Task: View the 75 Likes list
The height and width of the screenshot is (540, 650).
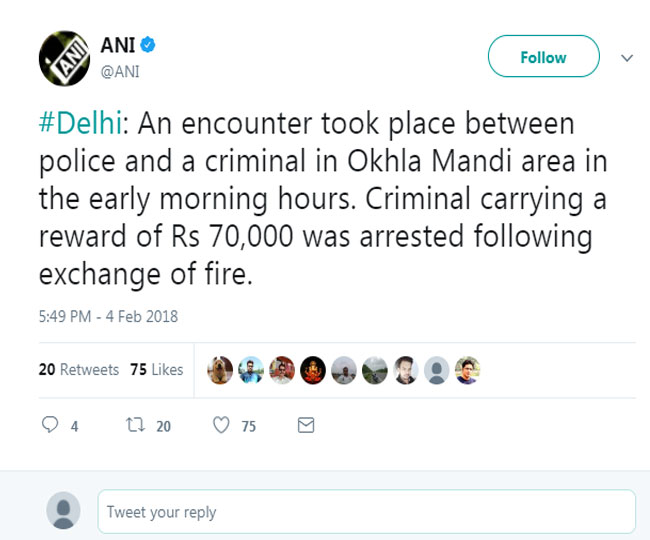Action: click(156, 369)
